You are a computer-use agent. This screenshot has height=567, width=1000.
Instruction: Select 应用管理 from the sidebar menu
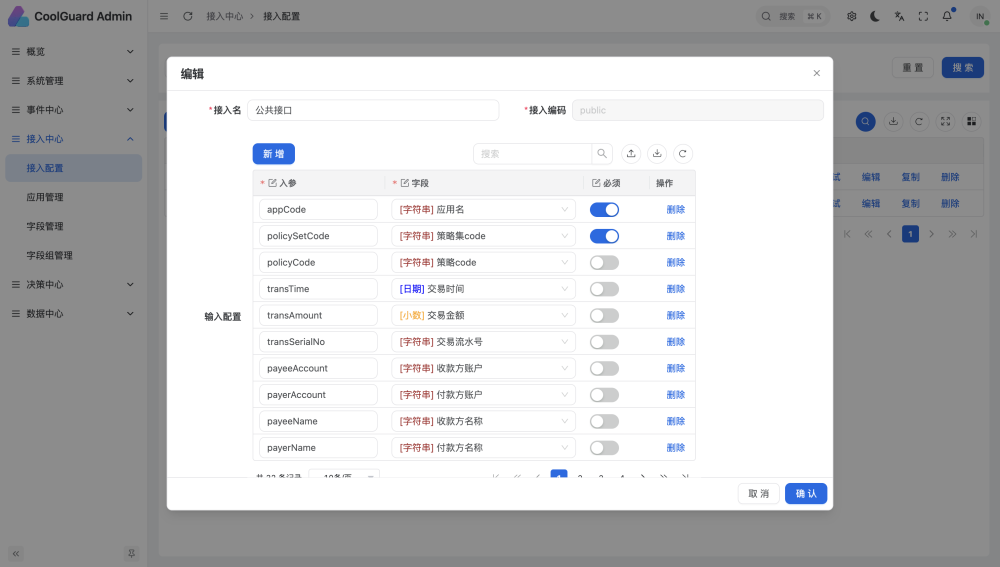[45, 197]
